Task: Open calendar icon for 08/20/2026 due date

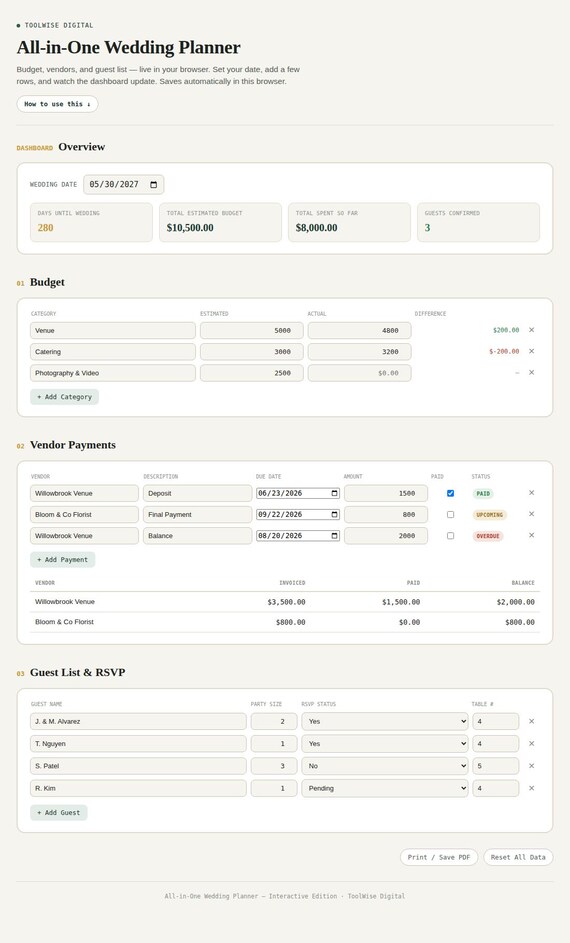Action: pos(334,535)
